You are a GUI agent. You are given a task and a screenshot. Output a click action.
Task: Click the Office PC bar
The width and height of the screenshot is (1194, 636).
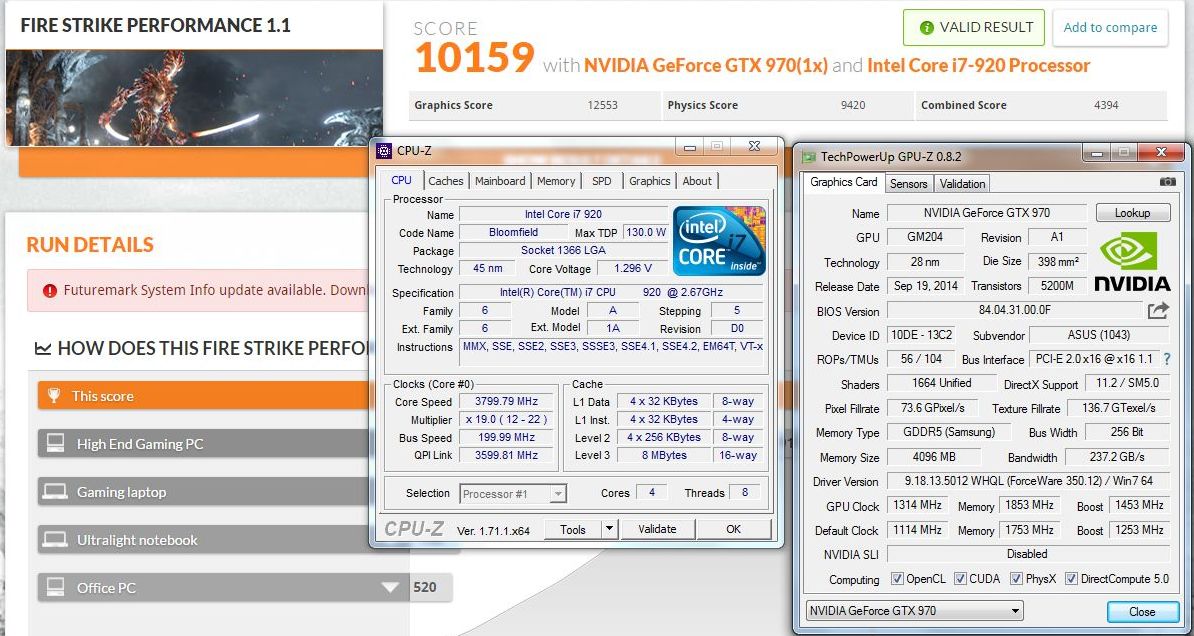[223, 587]
